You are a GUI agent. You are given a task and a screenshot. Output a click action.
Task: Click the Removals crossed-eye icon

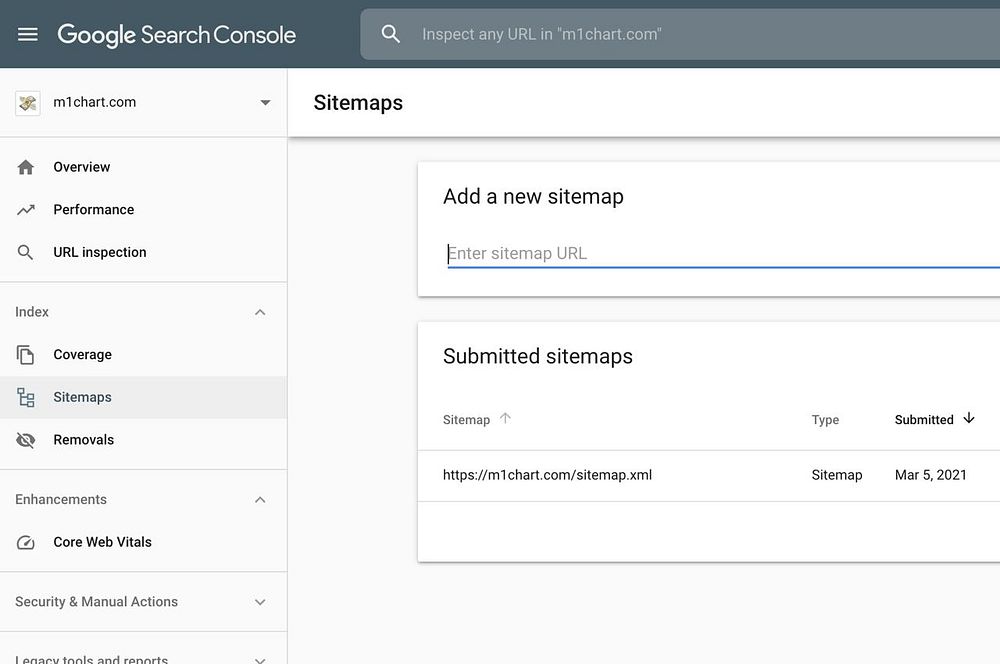26,440
